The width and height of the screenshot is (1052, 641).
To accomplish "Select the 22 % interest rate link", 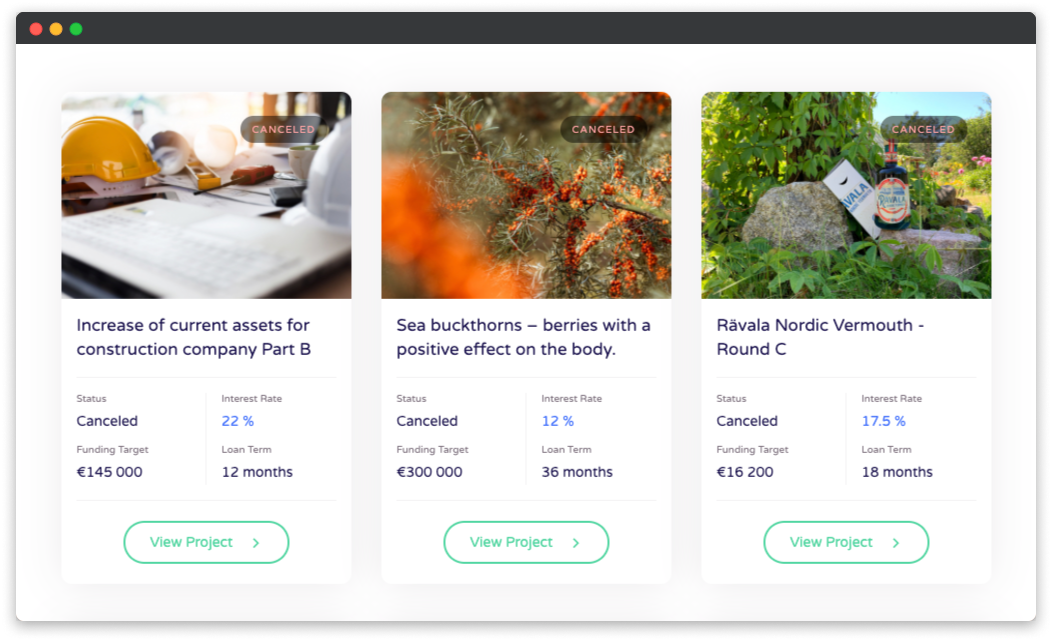I will pos(237,421).
